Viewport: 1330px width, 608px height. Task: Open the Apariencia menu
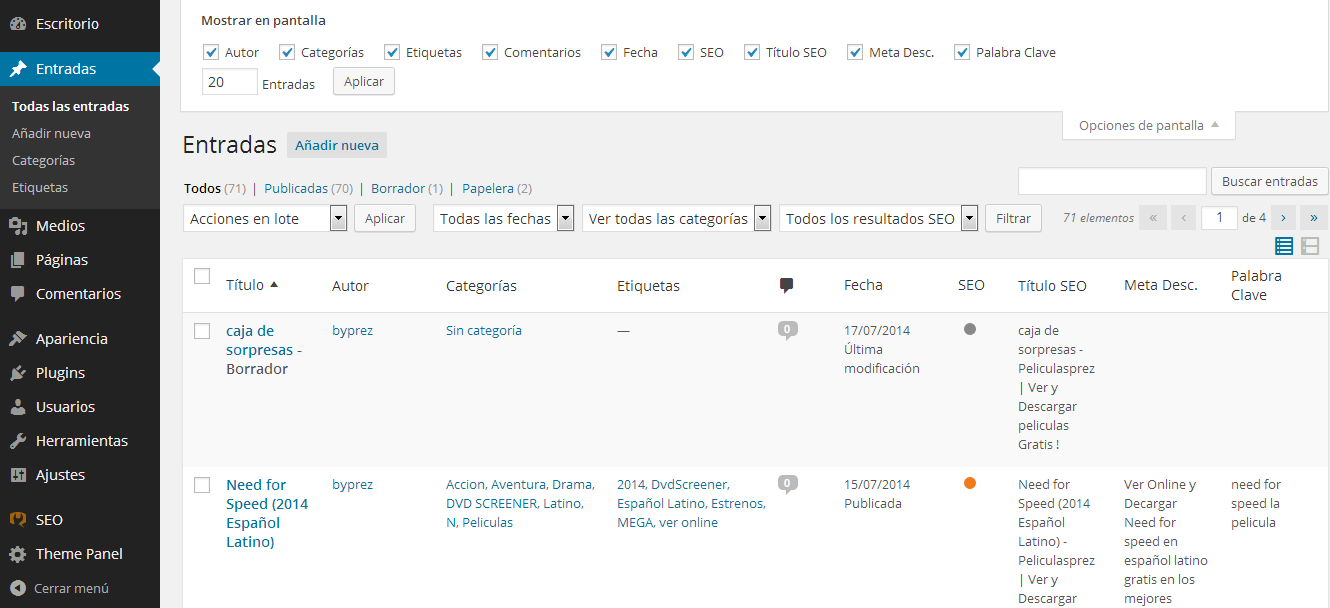click(71, 339)
